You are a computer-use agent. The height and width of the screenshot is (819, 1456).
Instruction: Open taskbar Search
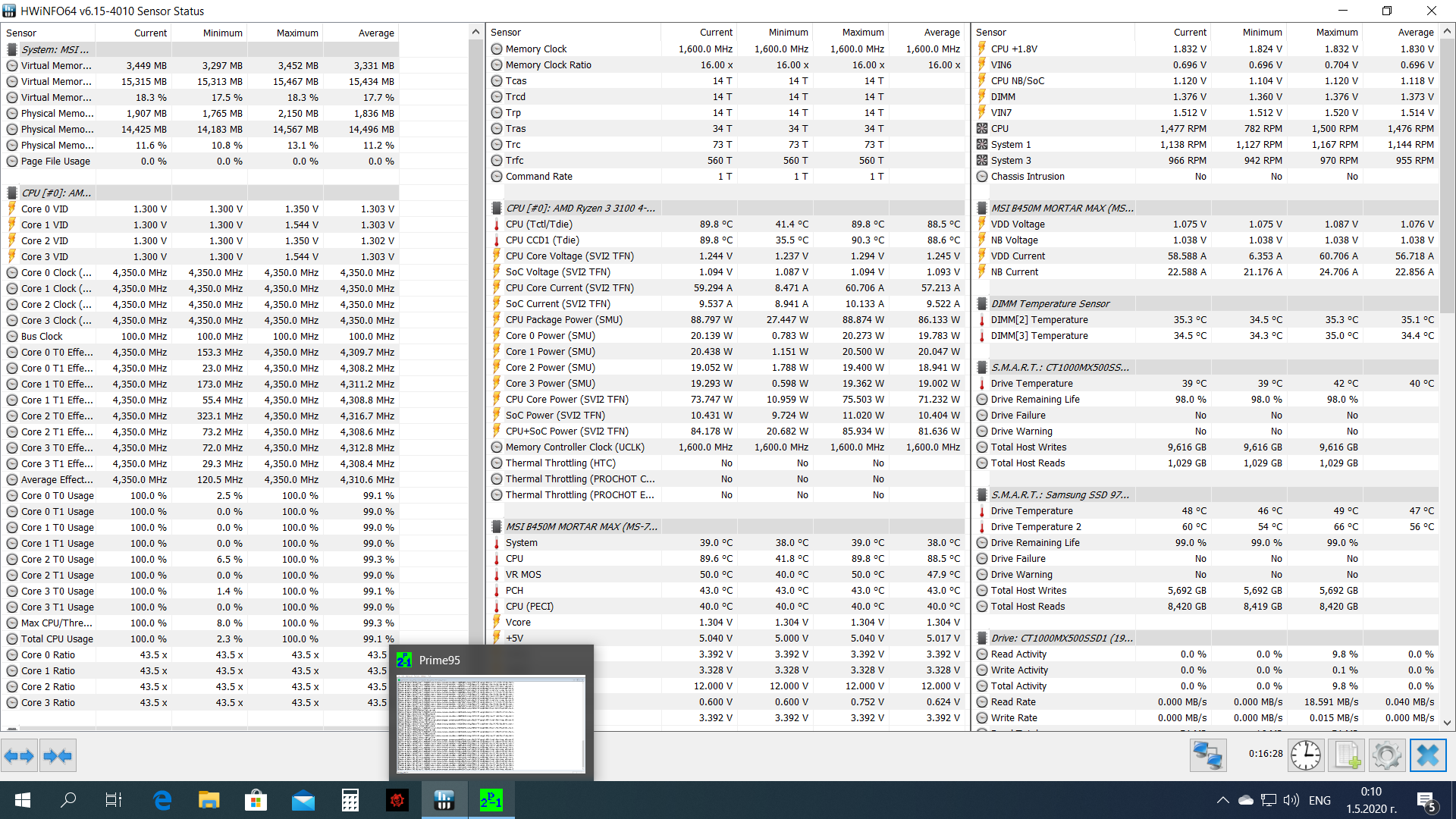[x=68, y=800]
